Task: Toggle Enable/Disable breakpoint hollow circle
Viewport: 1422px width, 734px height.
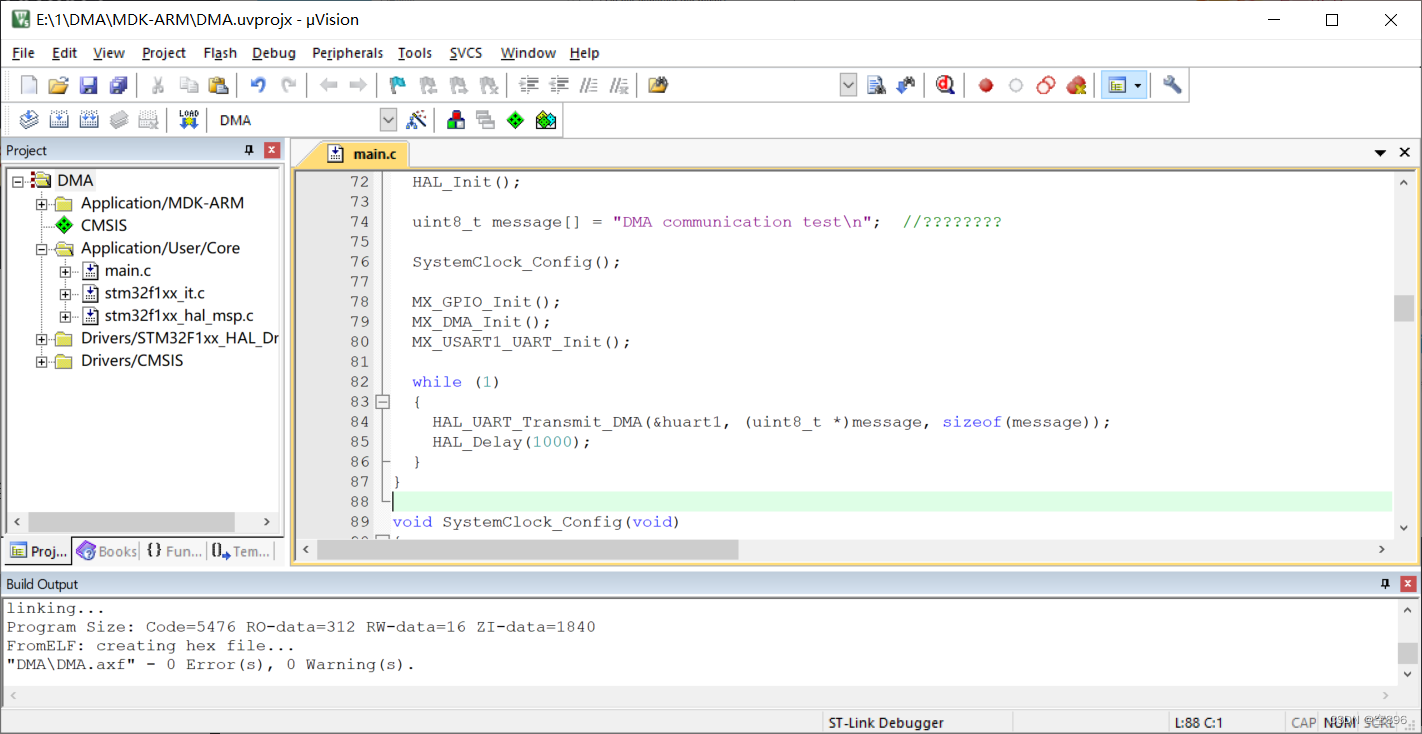Action: click(1016, 86)
